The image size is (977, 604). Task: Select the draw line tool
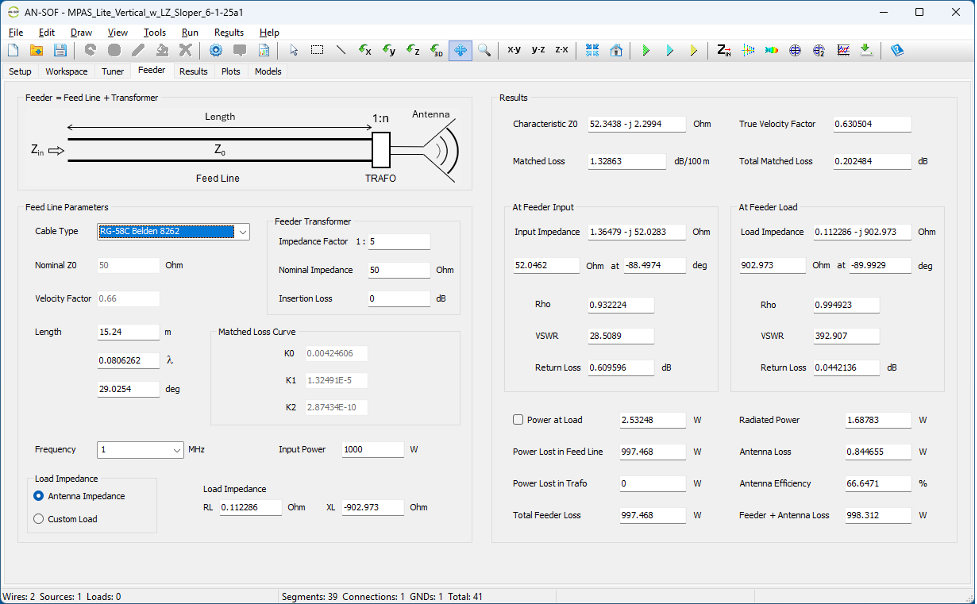[341, 50]
